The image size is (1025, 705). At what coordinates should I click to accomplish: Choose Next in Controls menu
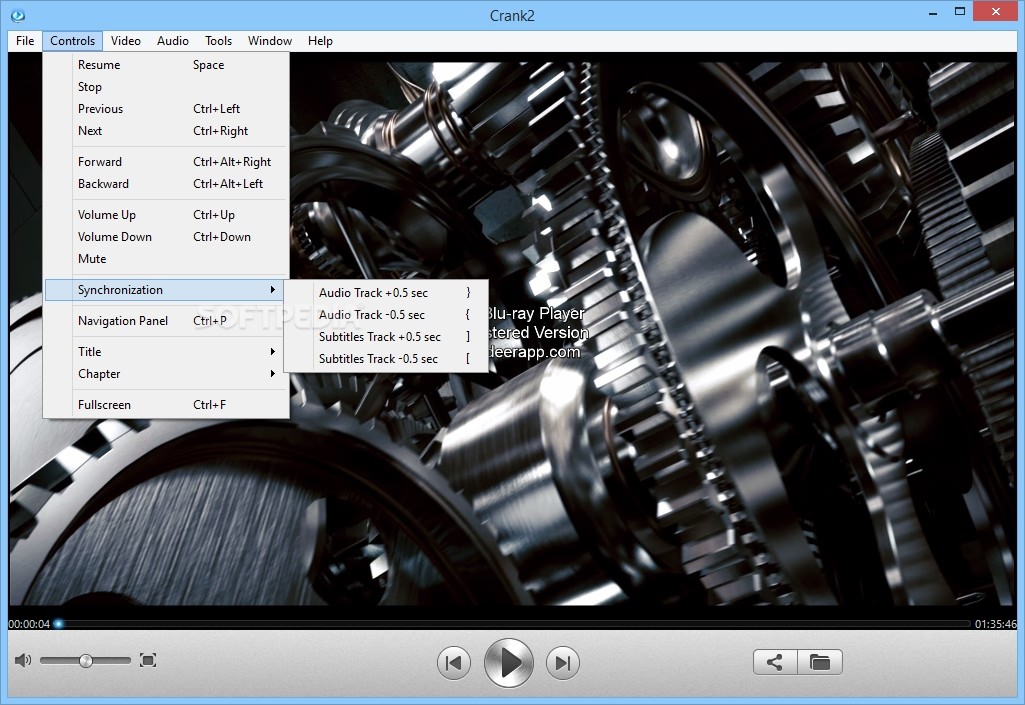point(167,131)
